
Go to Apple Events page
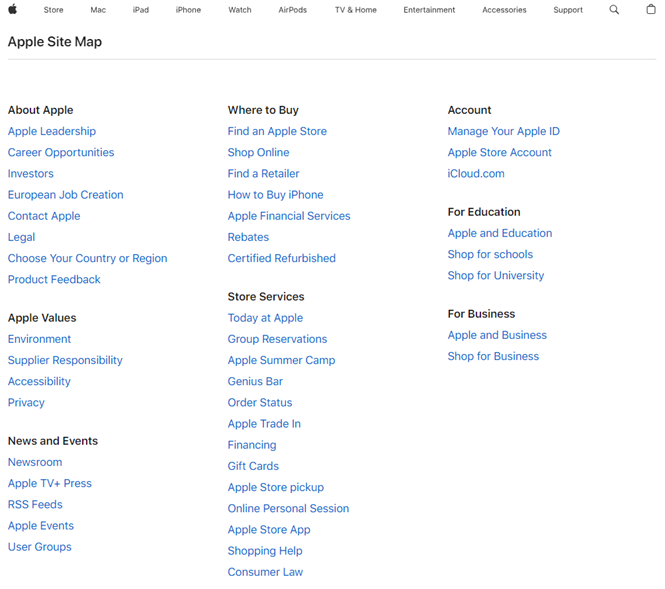click(41, 526)
